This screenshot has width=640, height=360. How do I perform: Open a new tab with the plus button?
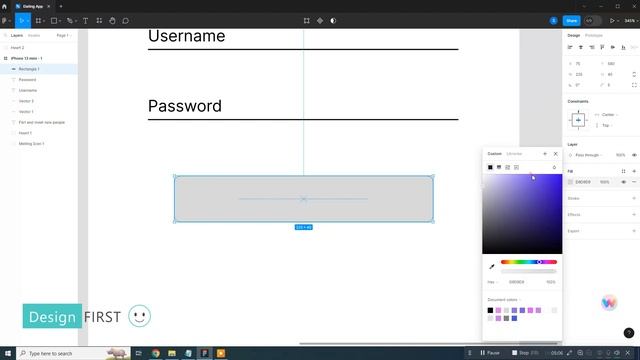click(61, 7)
